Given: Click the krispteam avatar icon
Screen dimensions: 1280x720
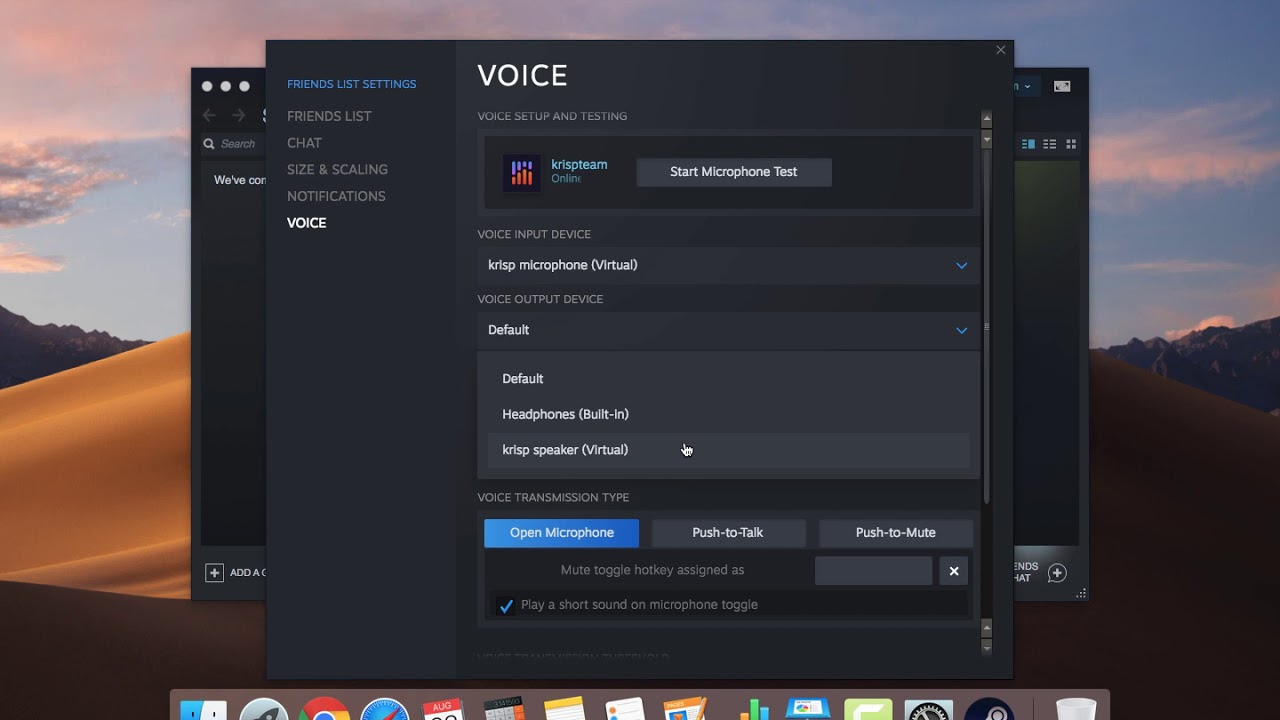Looking at the screenshot, I should point(522,172).
